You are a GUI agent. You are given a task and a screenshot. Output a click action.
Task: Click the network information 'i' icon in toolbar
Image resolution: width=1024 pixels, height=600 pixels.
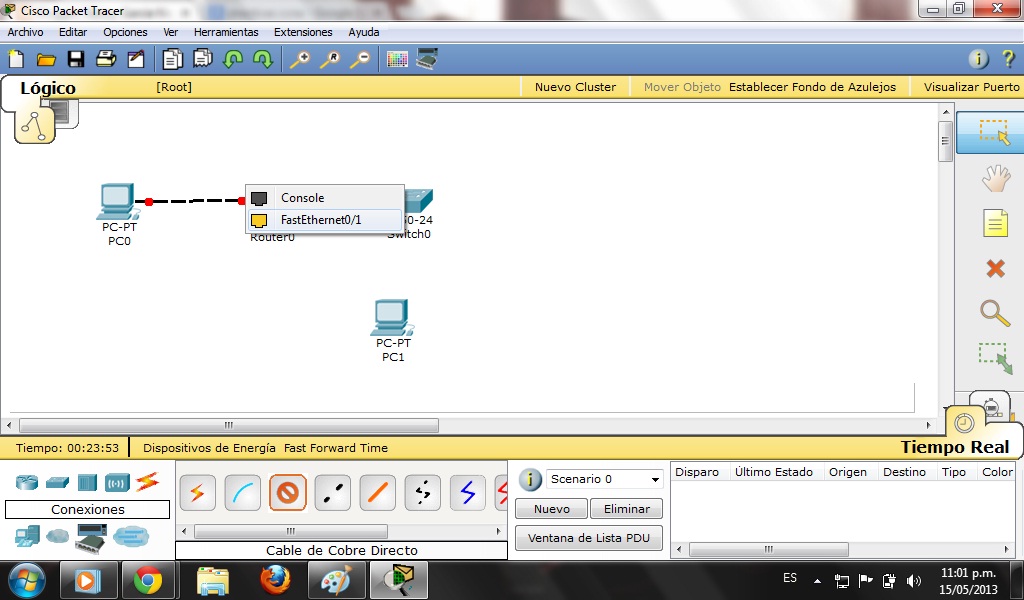(x=978, y=59)
